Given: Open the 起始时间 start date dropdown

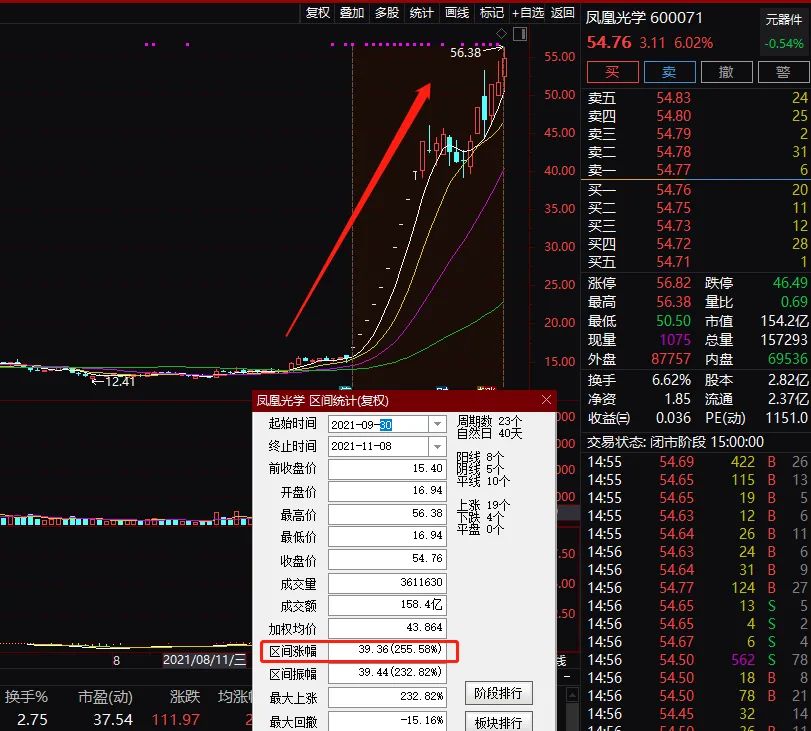Looking at the screenshot, I should coord(438,423).
